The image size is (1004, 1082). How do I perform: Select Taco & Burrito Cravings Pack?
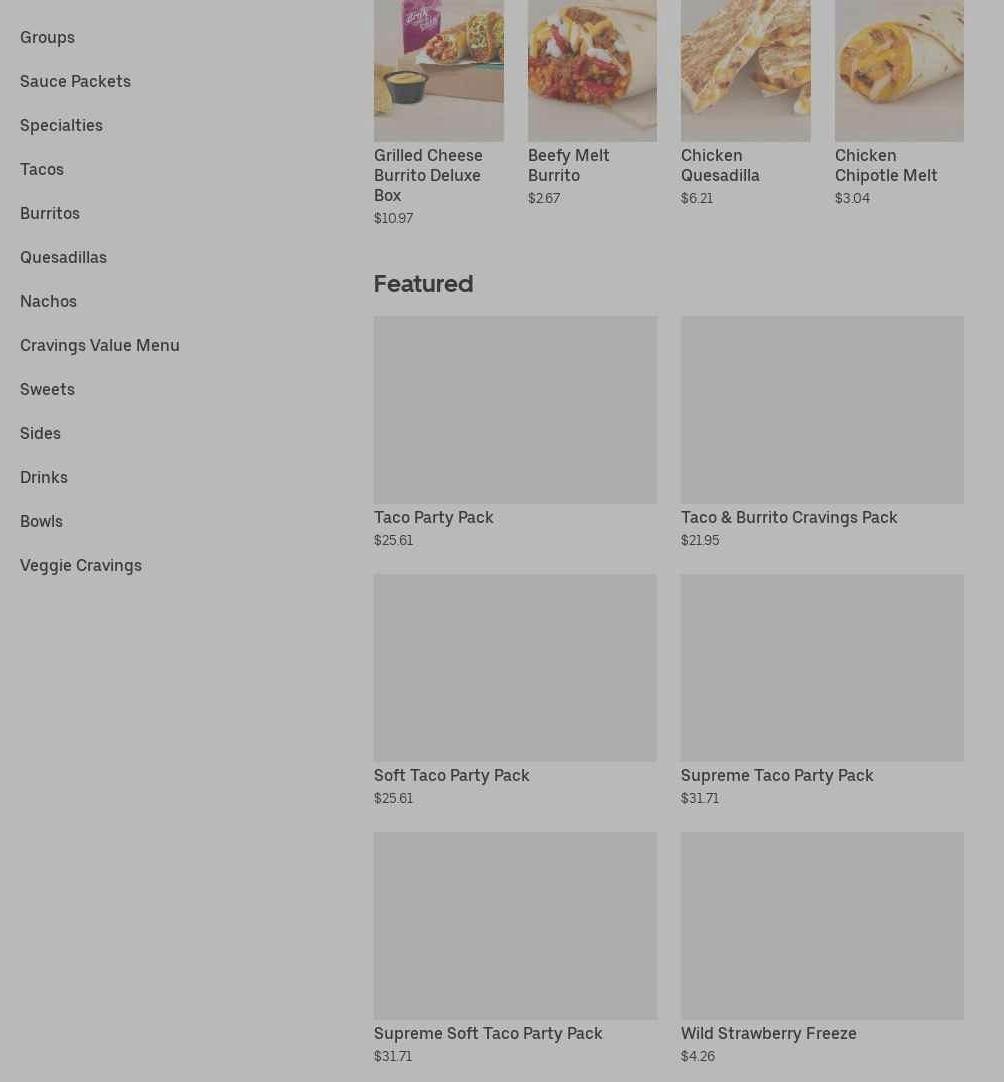[823, 433]
